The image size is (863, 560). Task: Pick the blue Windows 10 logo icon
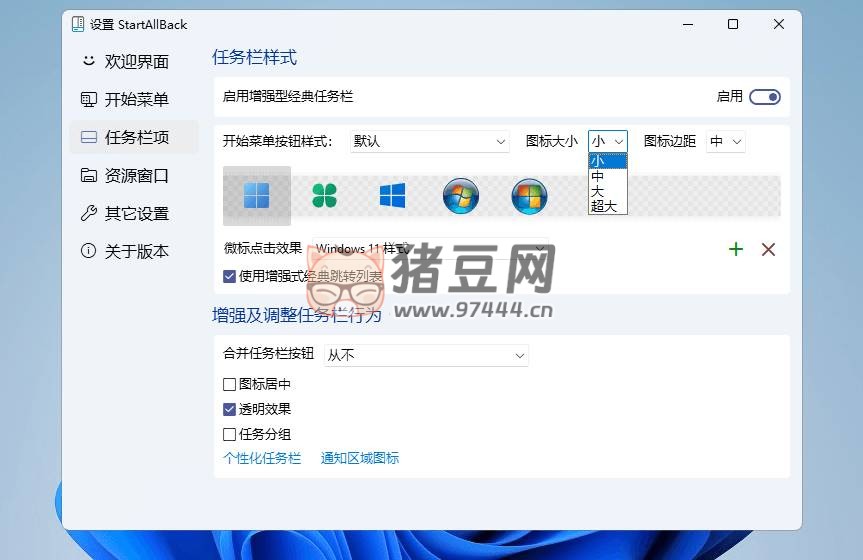click(x=392, y=196)
